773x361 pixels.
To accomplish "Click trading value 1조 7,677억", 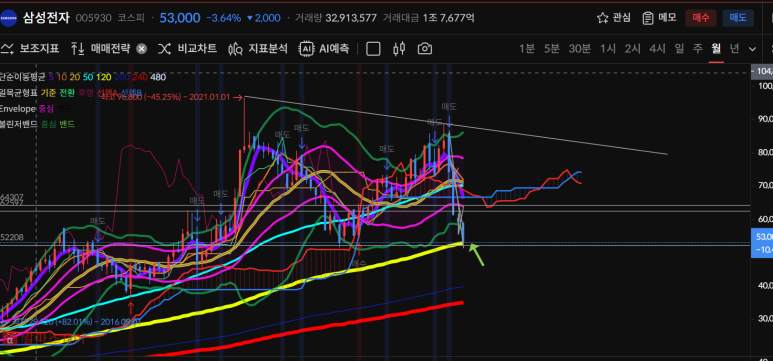I will click(x=449, y=18).
